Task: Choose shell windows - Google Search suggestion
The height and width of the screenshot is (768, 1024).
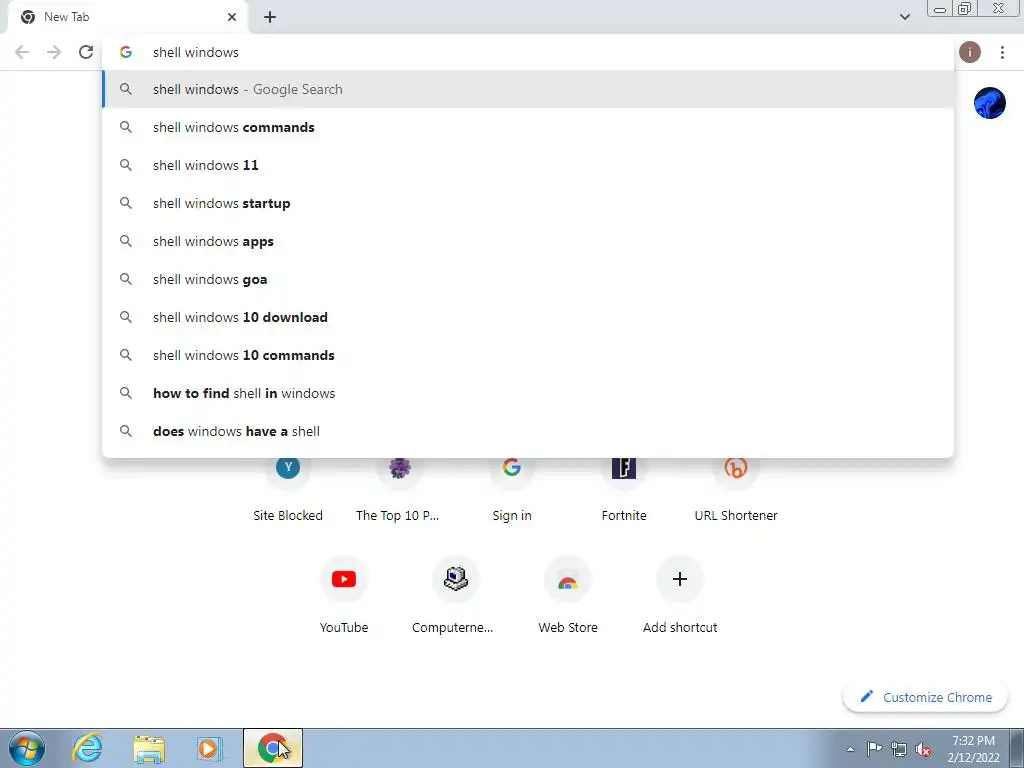Action: click(x=528, y=89)
